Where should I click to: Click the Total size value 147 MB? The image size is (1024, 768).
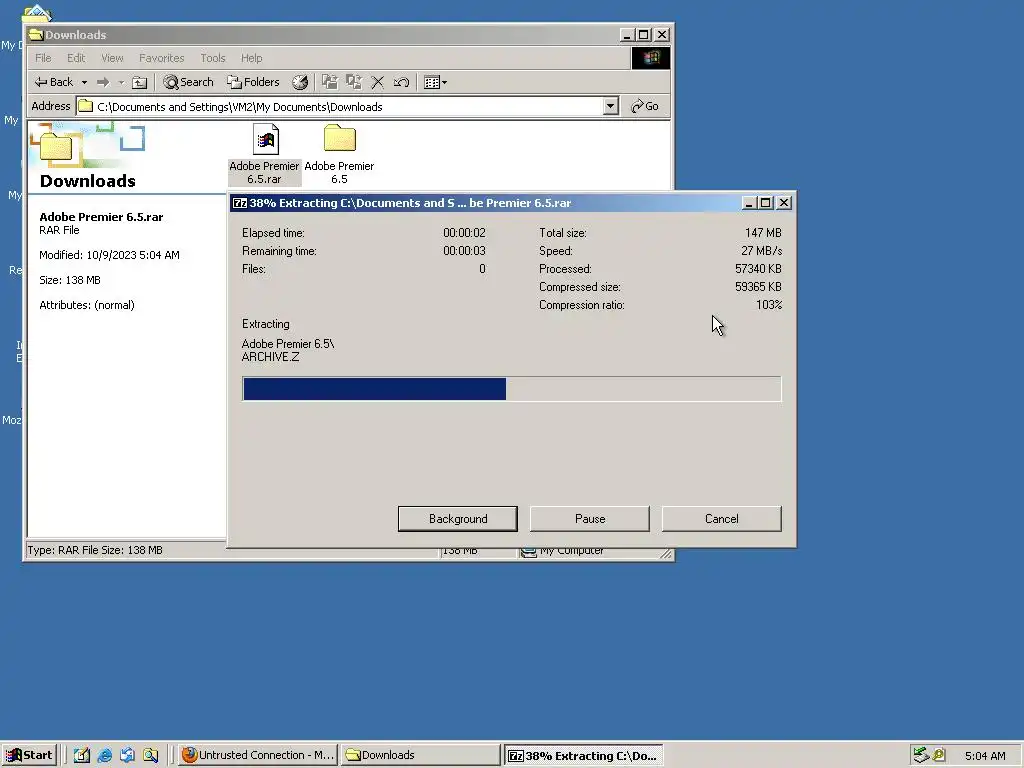click(x=763, y=232)
